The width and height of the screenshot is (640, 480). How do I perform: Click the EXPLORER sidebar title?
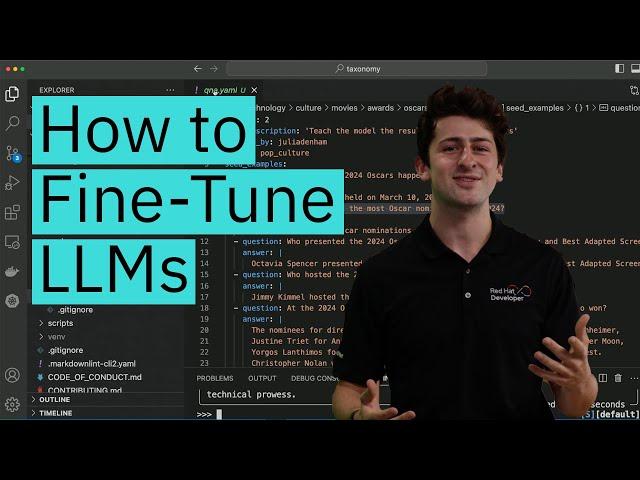click(x=57, y=90)
